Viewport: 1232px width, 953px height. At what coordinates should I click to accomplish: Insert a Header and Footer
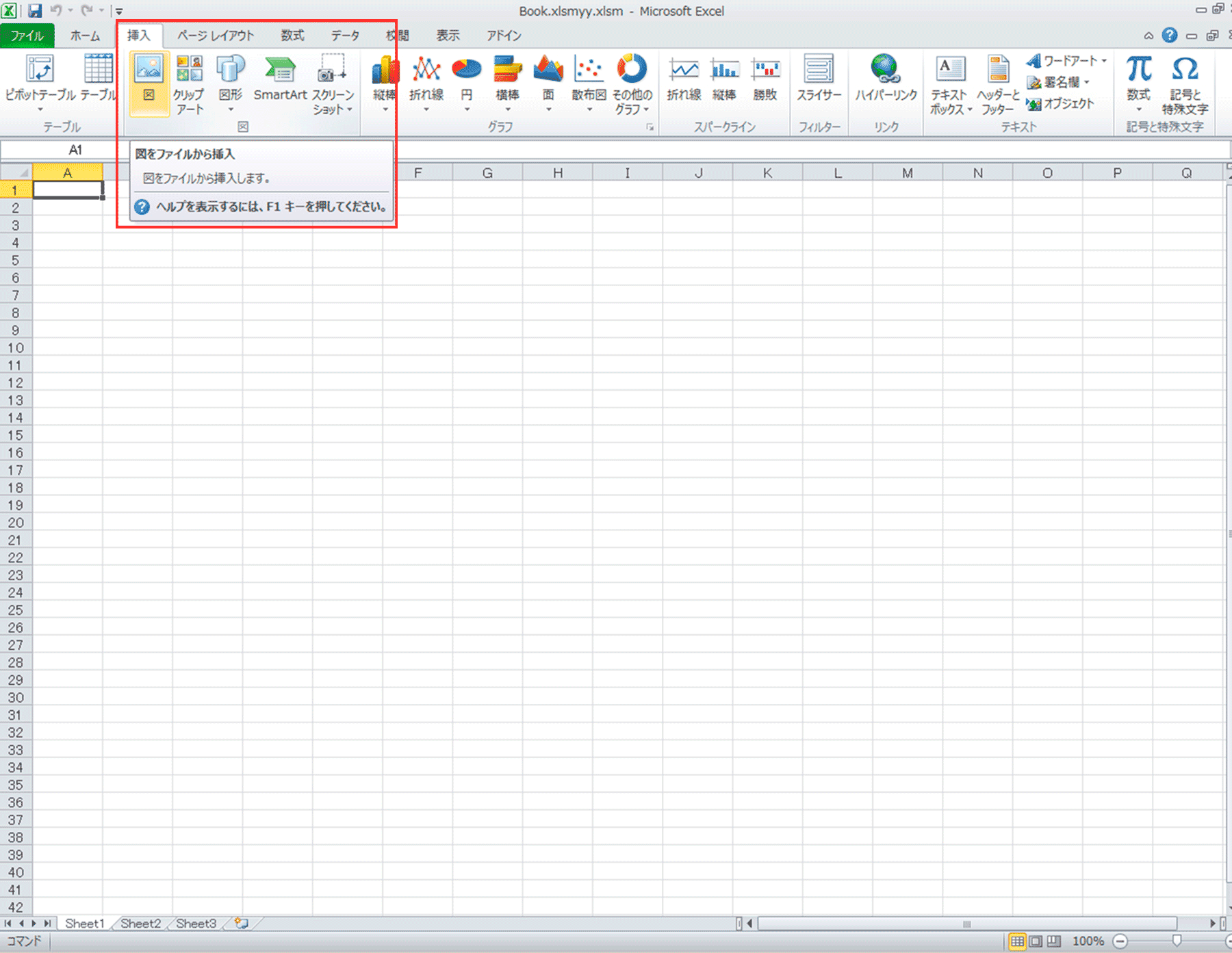click(998, 82)
